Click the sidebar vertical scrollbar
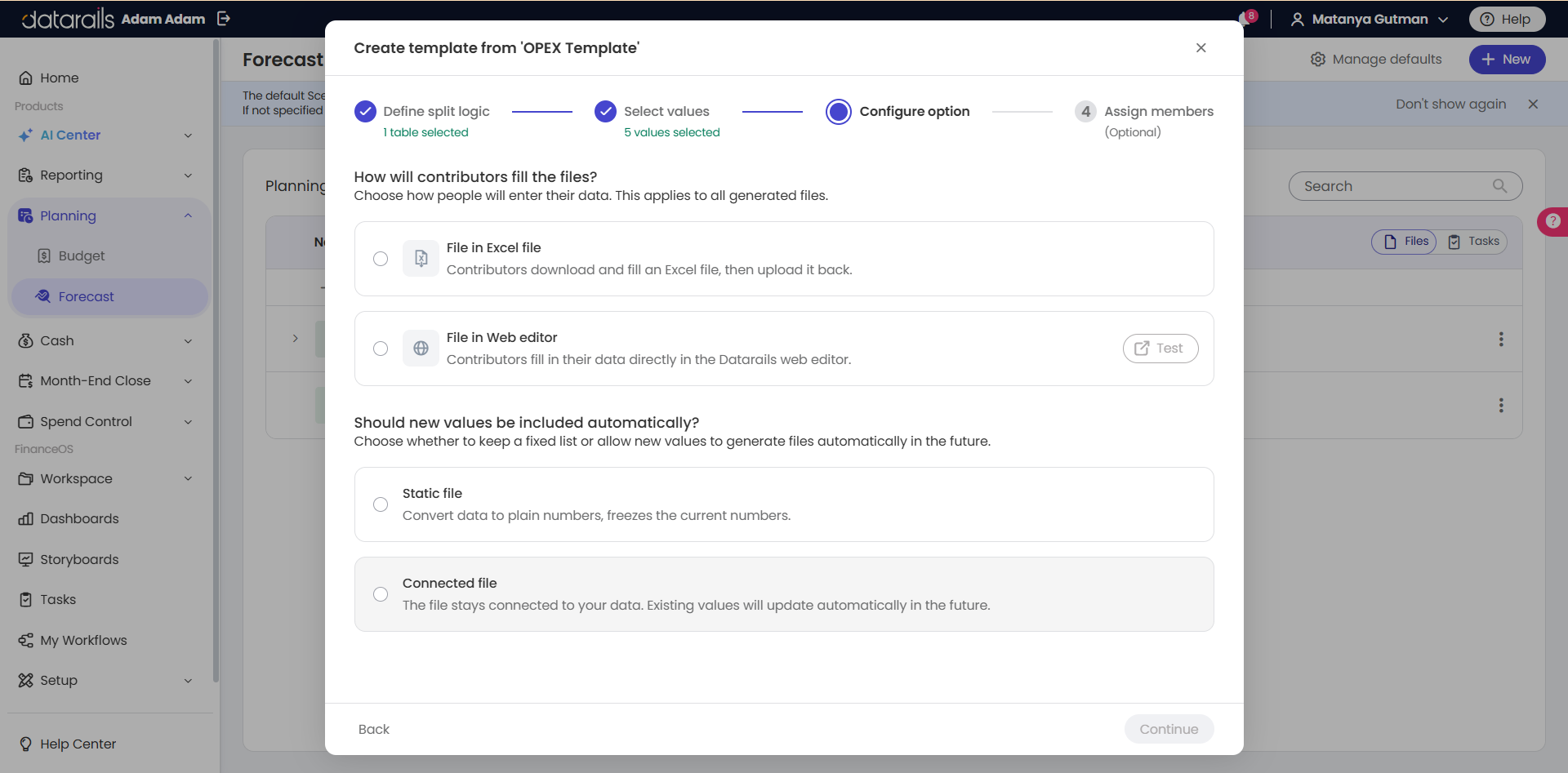This screenshot has height=773, width=1568. click(216, 359)
